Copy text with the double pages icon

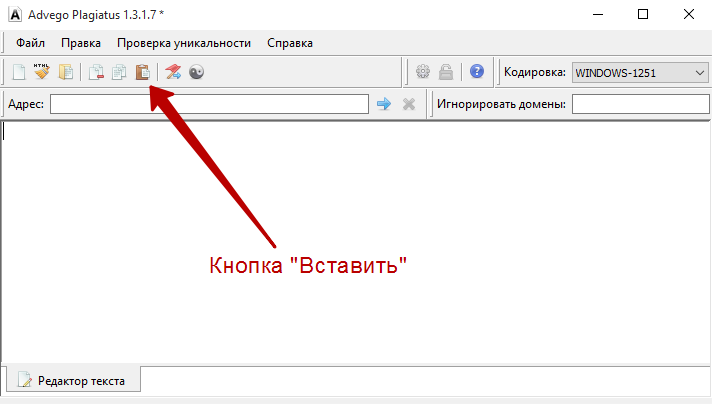[119, 72]
